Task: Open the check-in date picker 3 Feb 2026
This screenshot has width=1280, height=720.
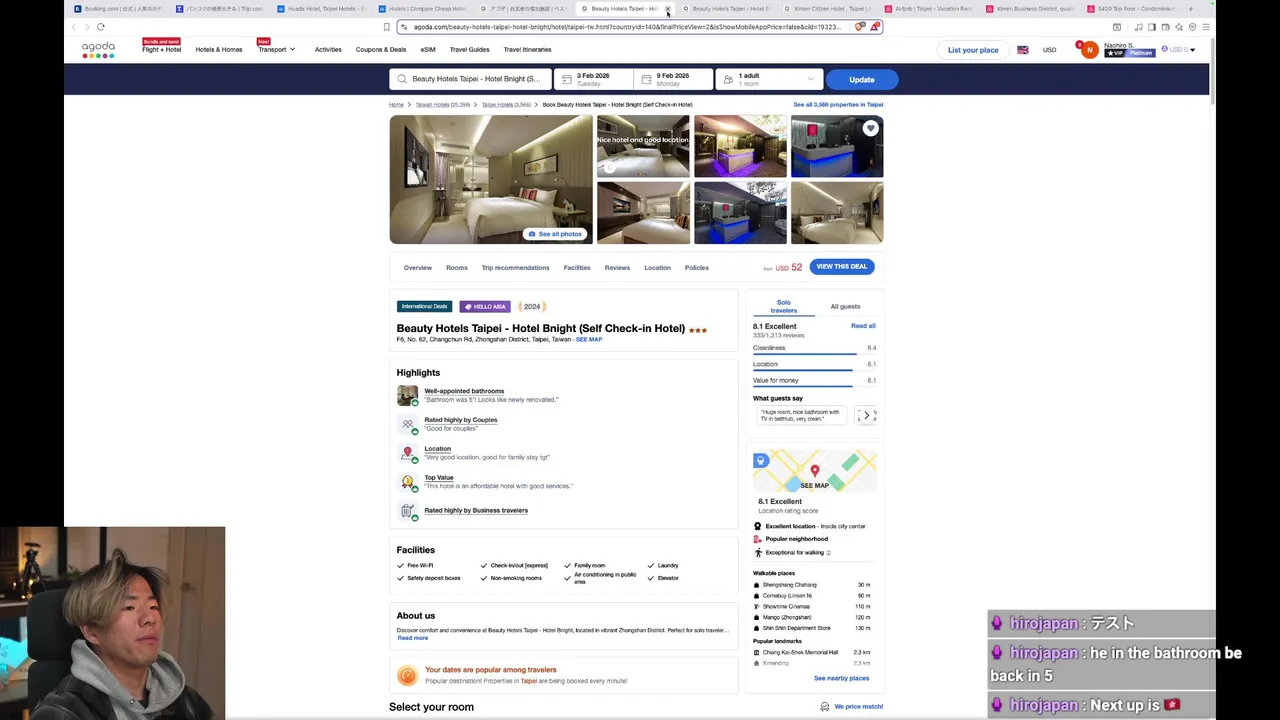Action: (x=594, y=79)
